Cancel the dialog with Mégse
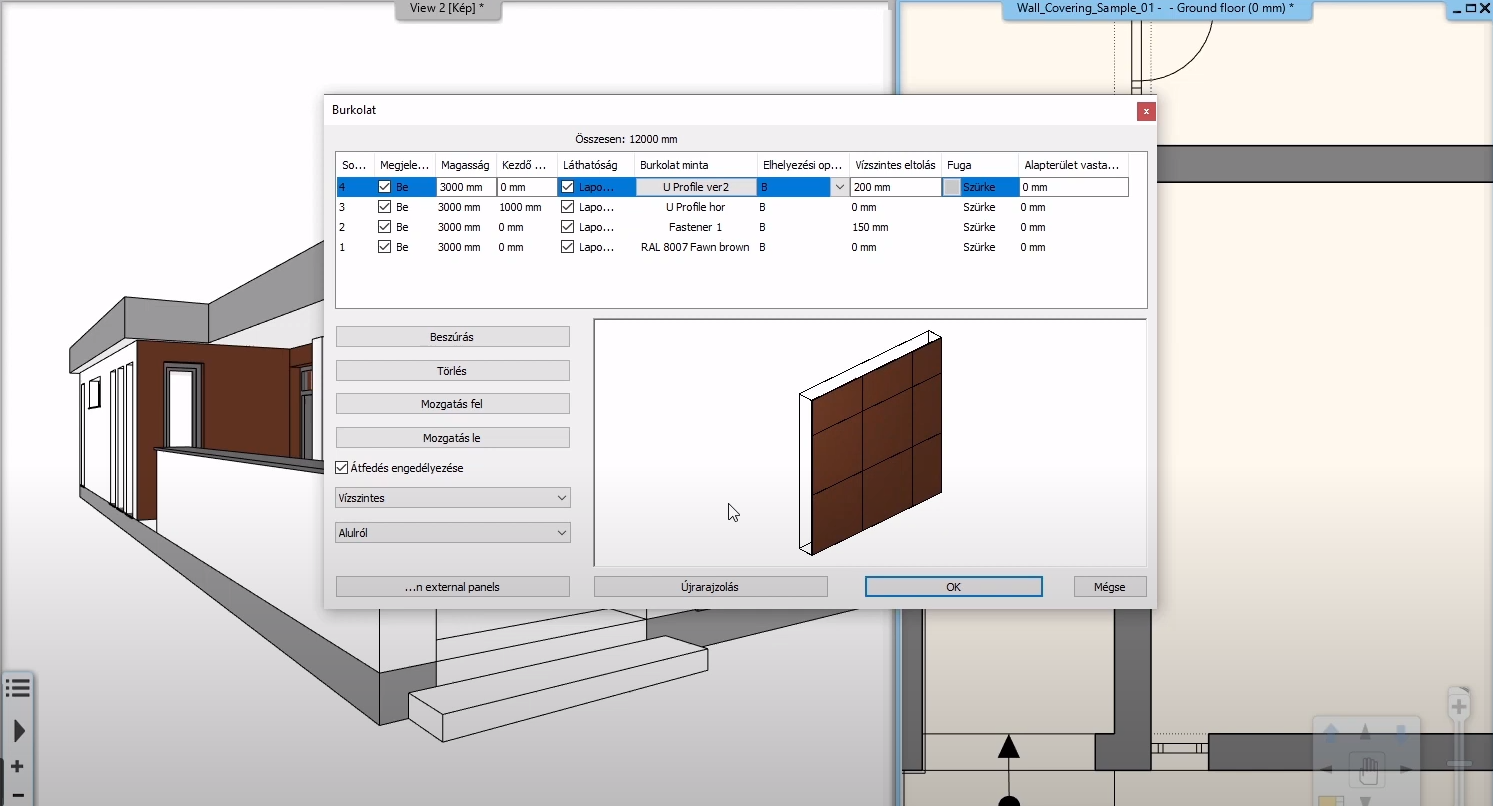The image size is (1493, 806). [1110, 587]
